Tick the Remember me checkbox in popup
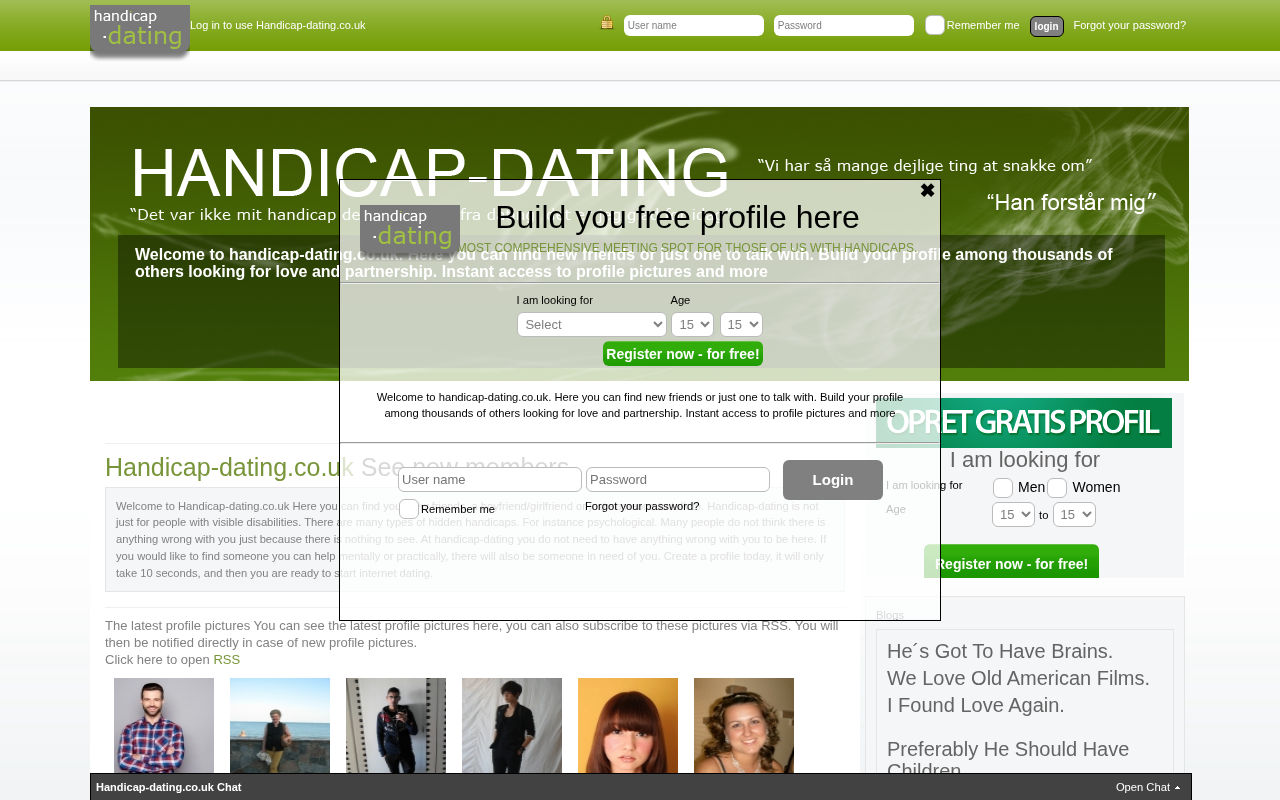The width and height of the screenshot is (1280, 800). tap(409, 509)
